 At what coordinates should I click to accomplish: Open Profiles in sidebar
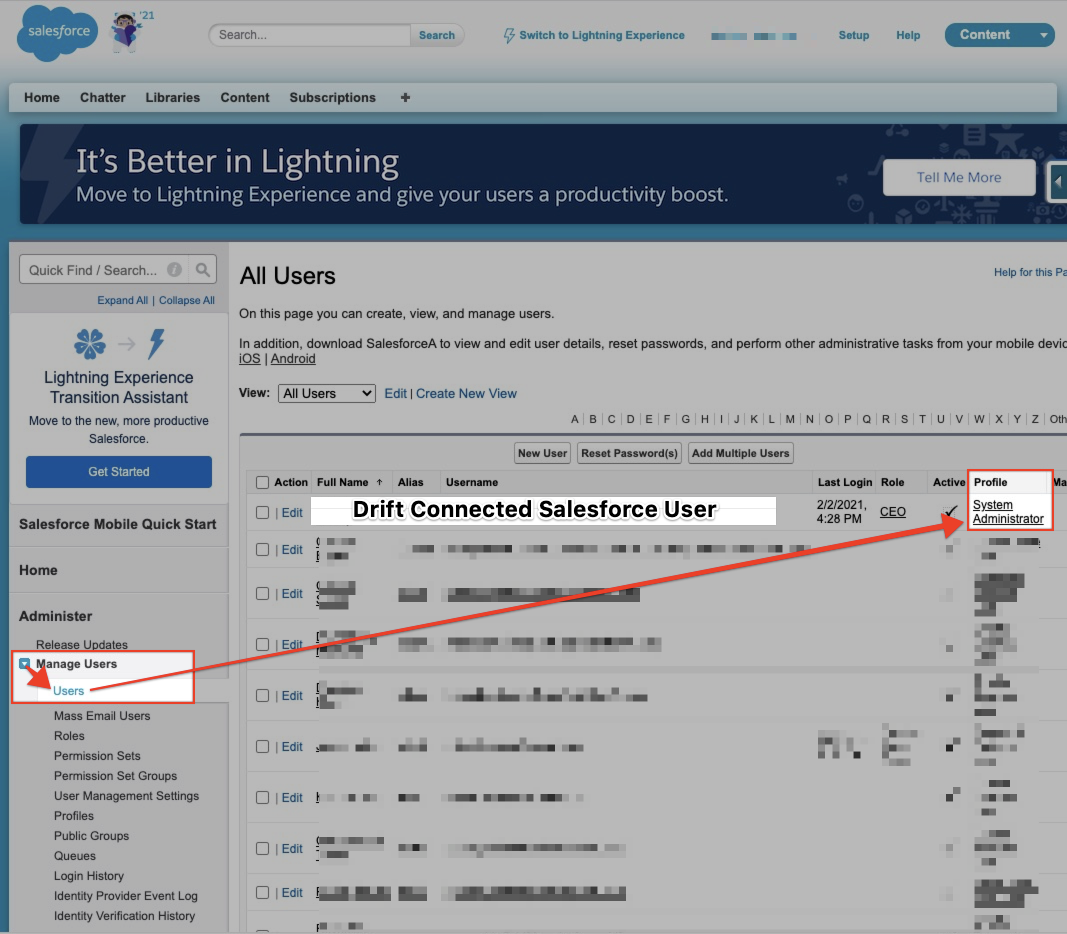73,816
